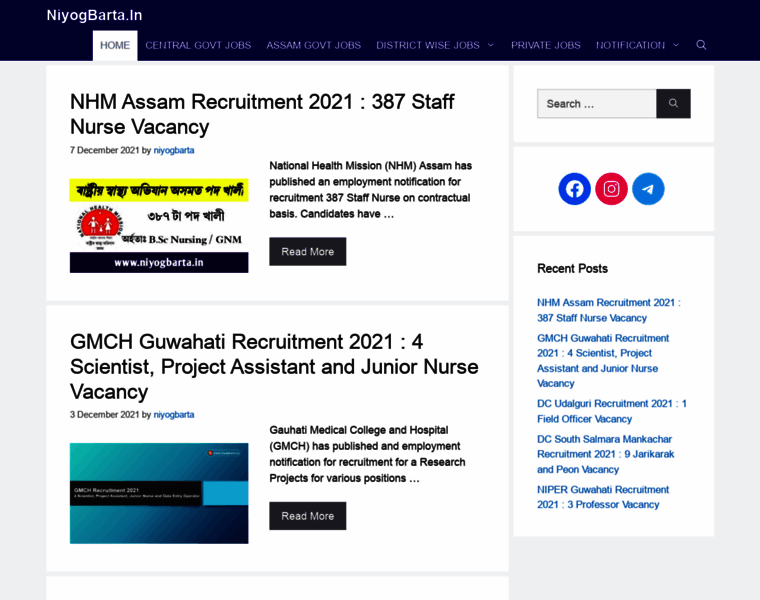Click Read More under GMCH Guwahati post

(x=308, y=516)
